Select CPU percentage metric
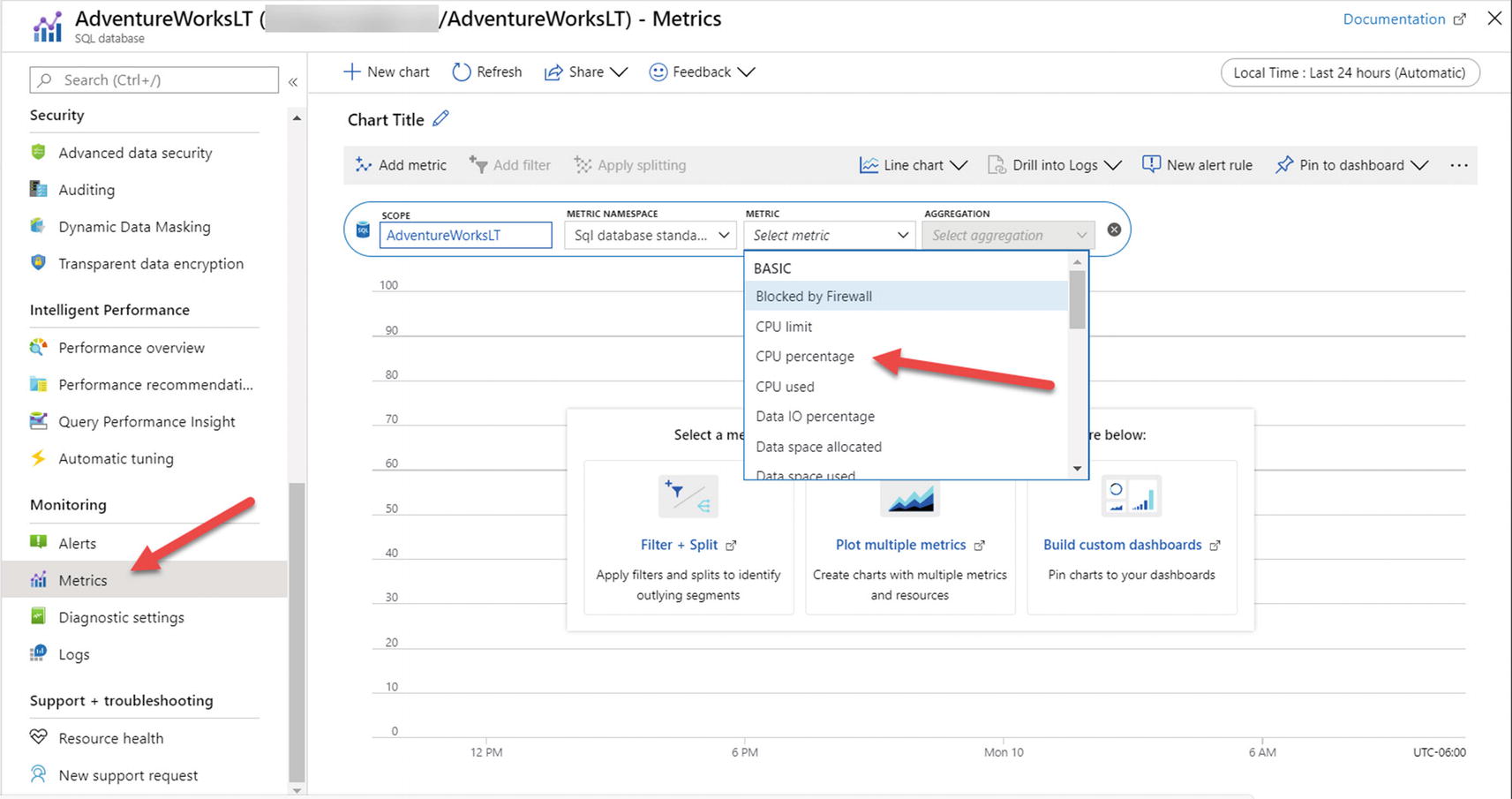 (906, 357)
